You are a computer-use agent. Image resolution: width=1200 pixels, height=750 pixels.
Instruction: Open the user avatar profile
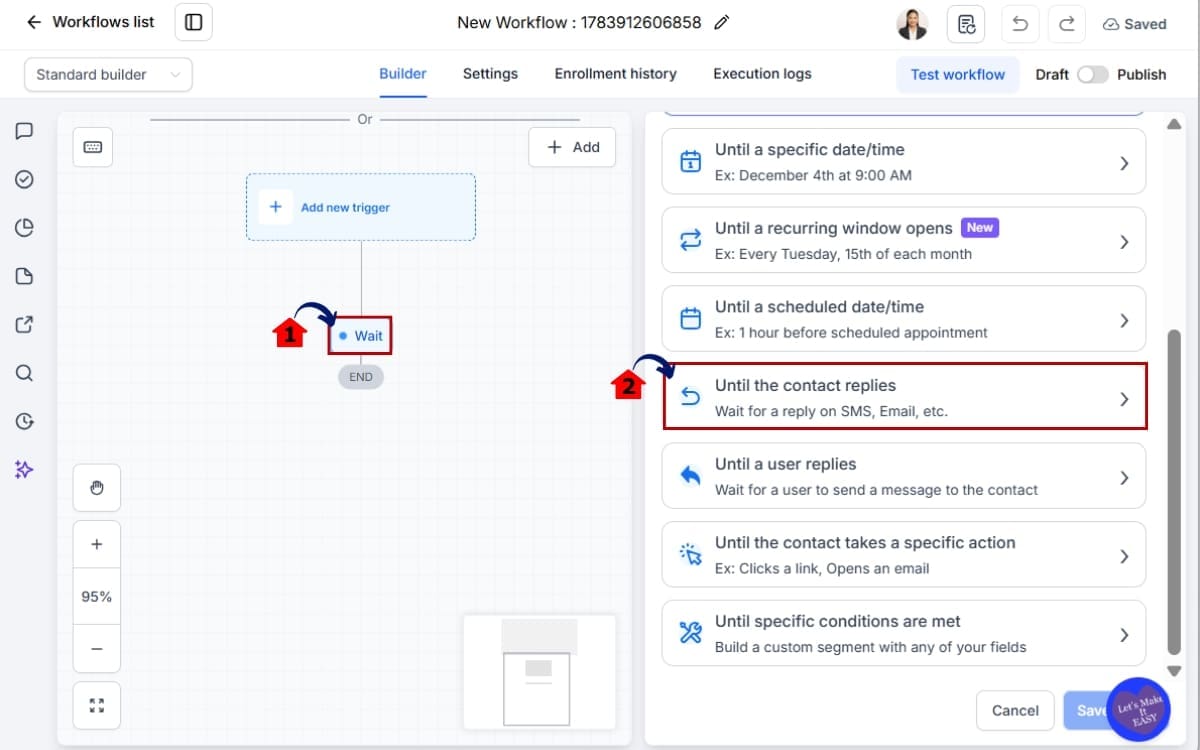[x=912, y=24]
